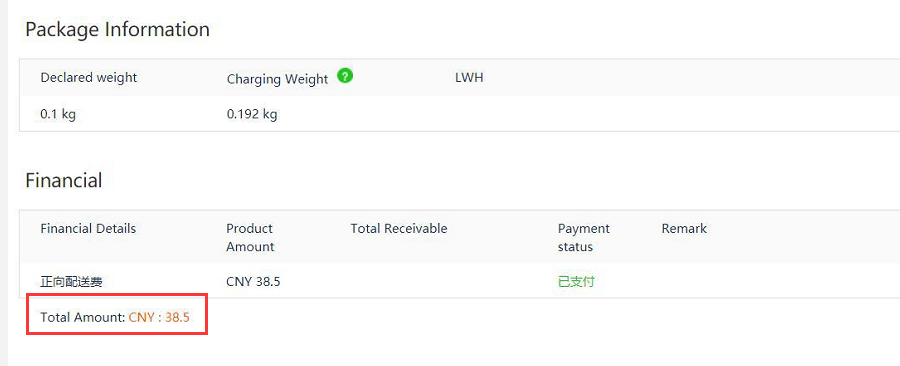Screen dimensions: 900x366
Task: Select the Declared weight column header
Action: tap(88, 77)
